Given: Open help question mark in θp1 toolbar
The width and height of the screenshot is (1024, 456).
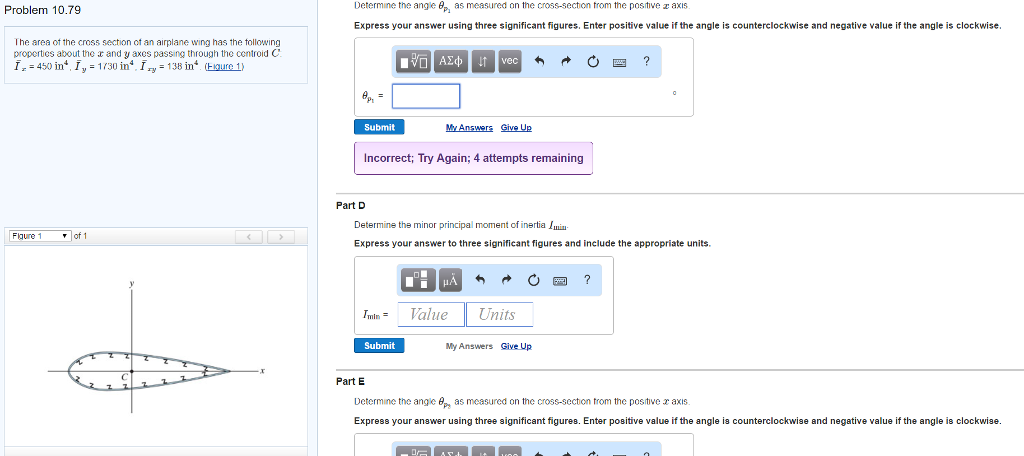Looking at the screenshot, I should coord(646,61).
